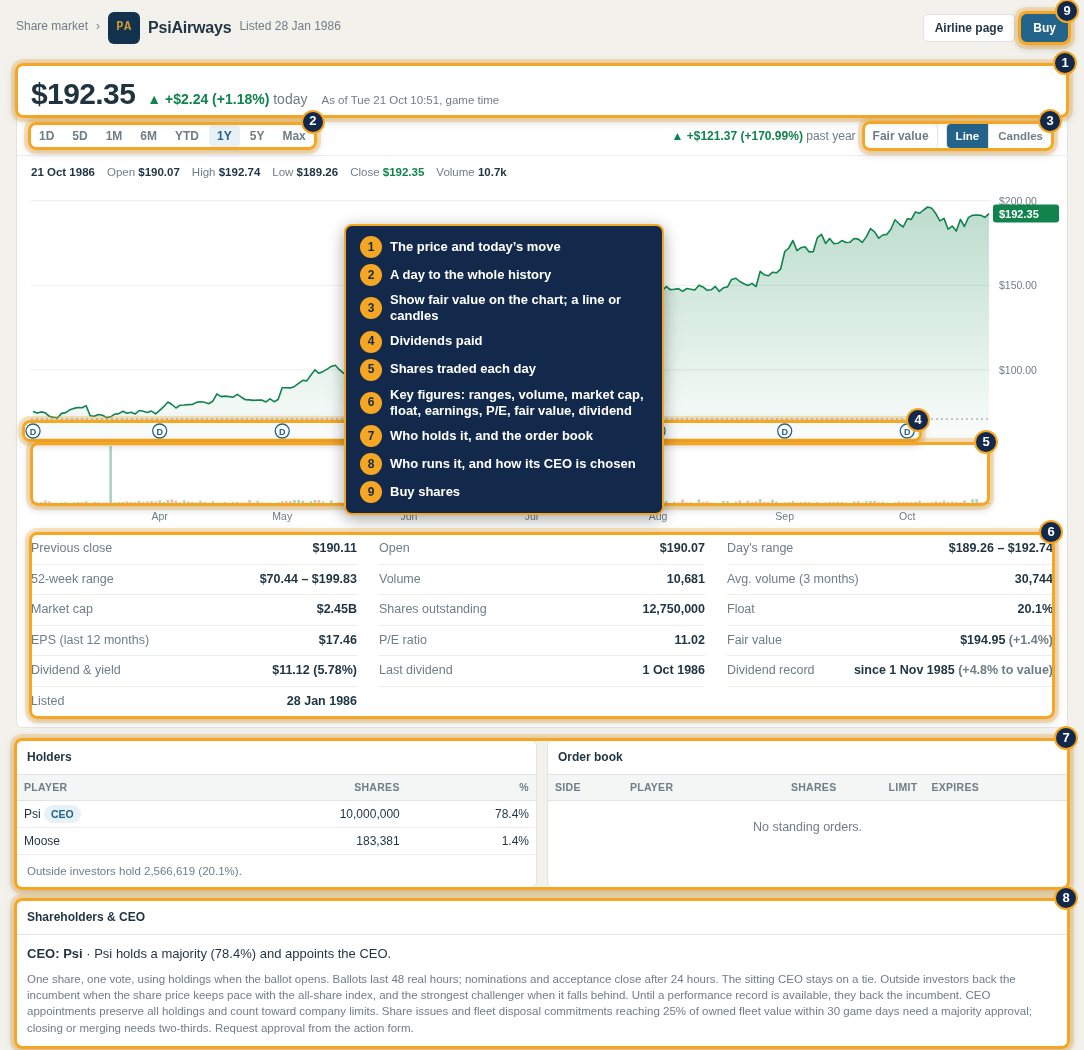Screen dimensions: 1084x1050
Task: Click the Listed 28 Jan 1986 header text
Action: coord(290,26)
